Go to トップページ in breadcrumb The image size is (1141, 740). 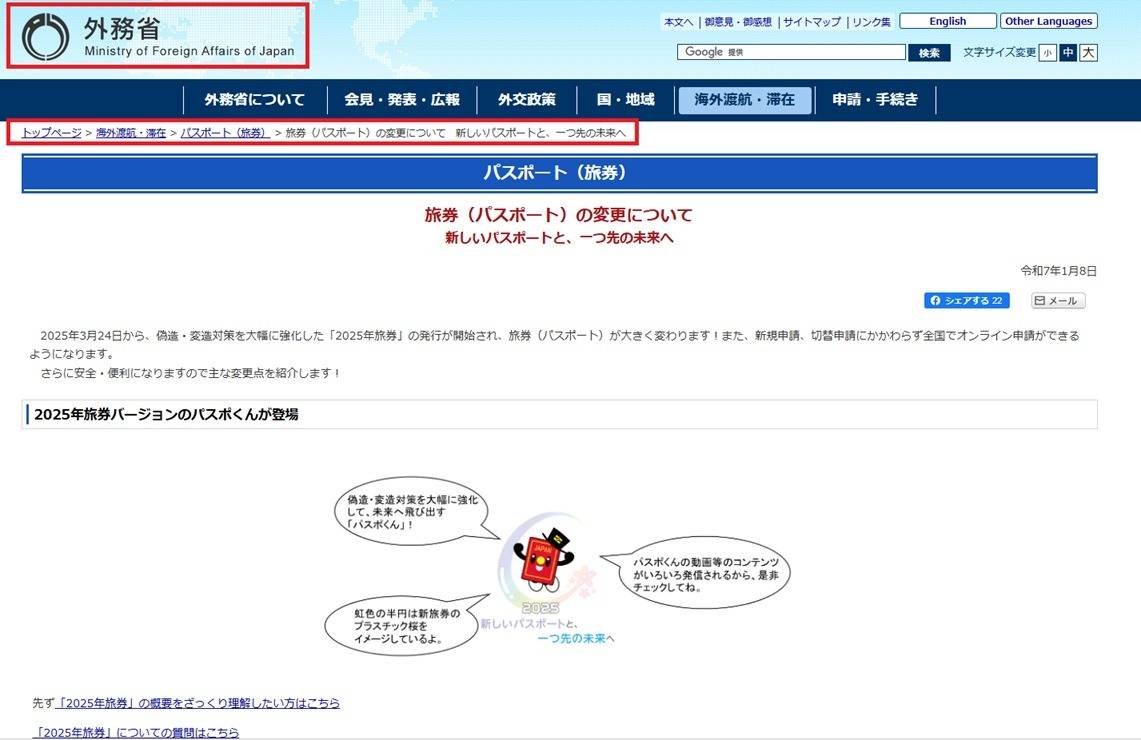tap(52, 133)
